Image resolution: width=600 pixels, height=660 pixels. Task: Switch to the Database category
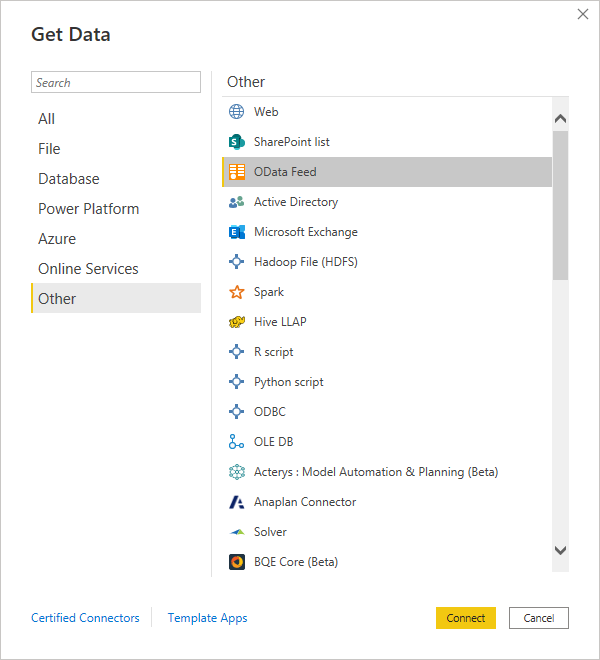(x=69, y=179)
